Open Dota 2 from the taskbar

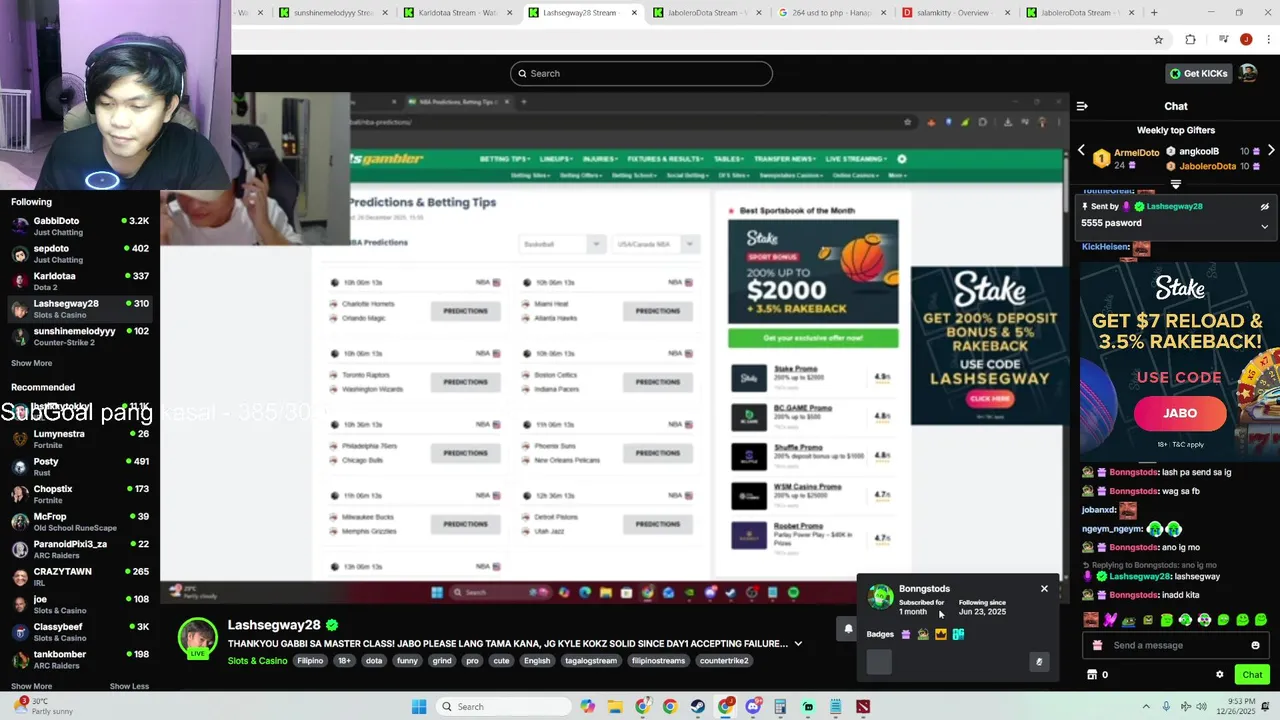coord(863,707)
